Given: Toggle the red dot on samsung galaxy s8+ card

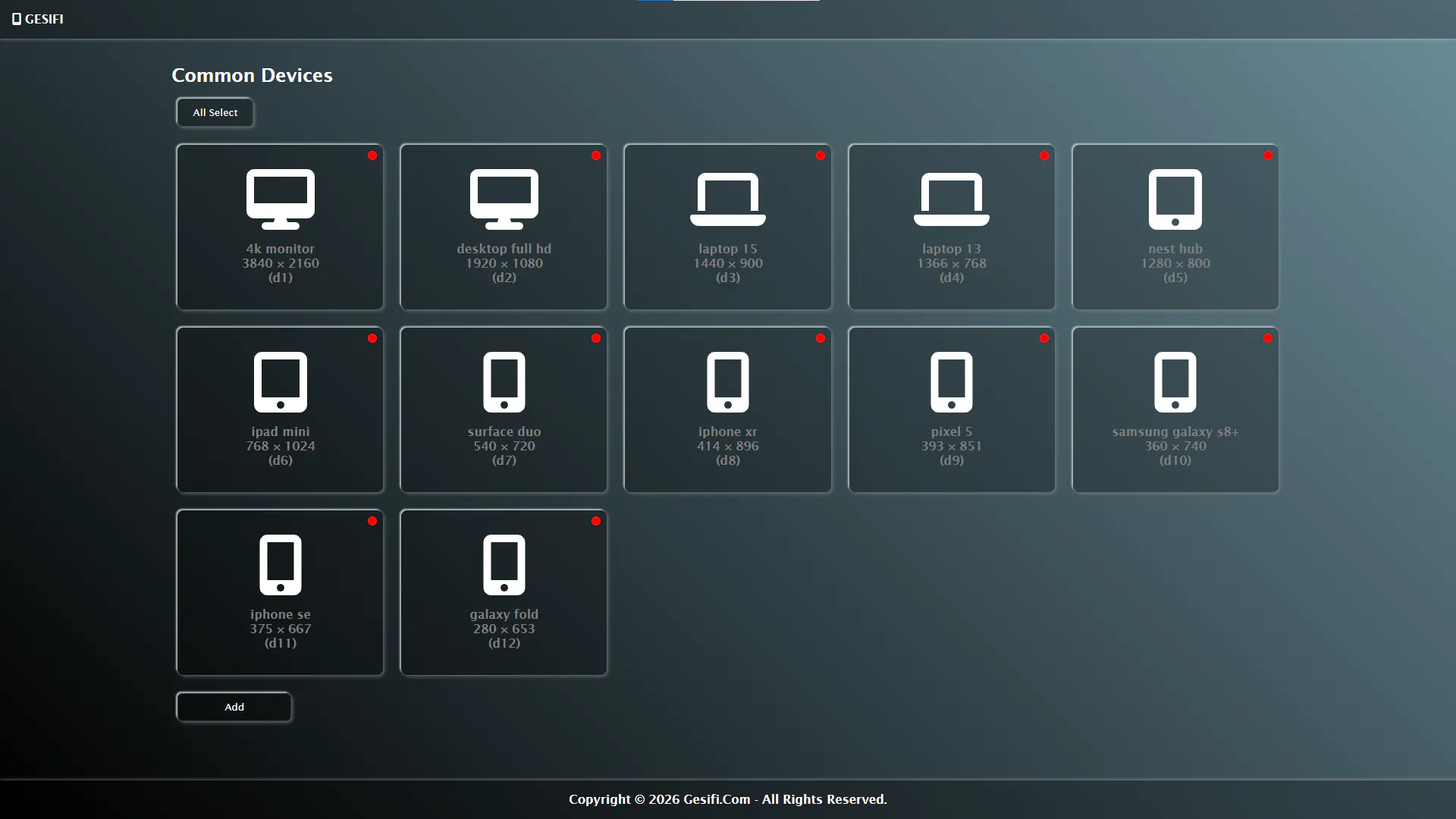Looking at the screenshot, I should [1268, 338].
